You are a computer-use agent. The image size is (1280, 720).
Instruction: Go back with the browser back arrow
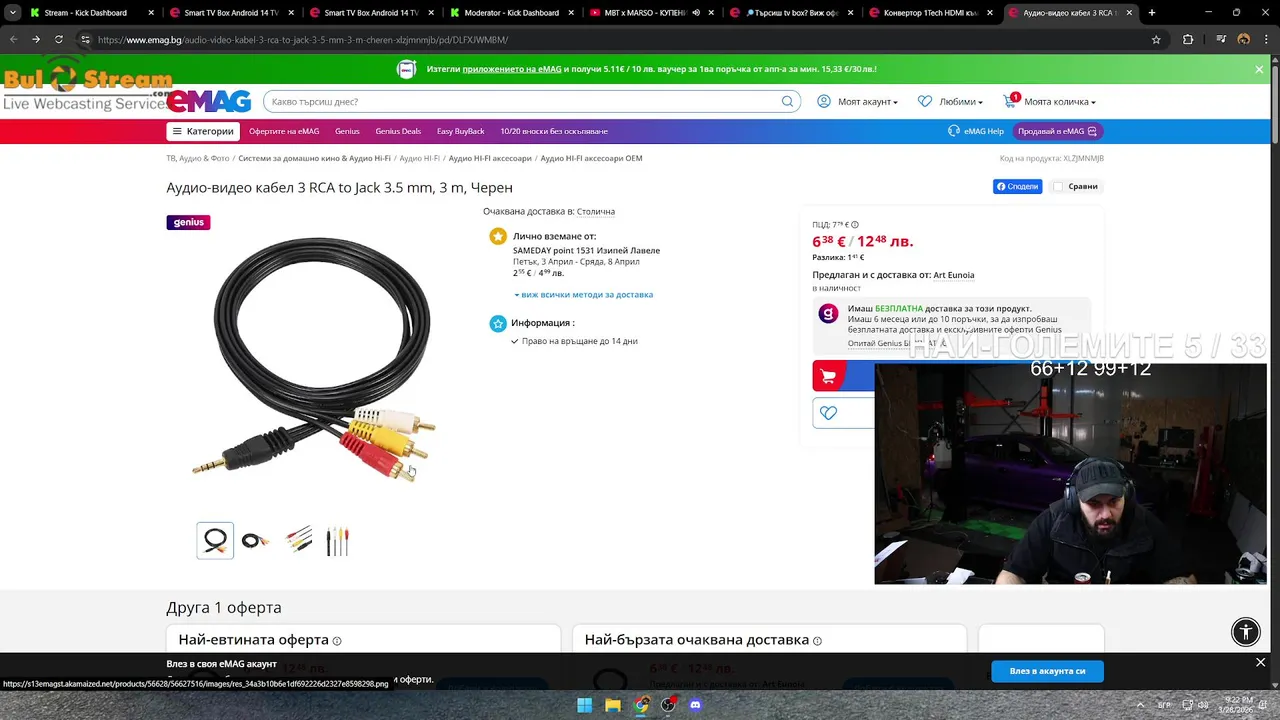(13, 39)
